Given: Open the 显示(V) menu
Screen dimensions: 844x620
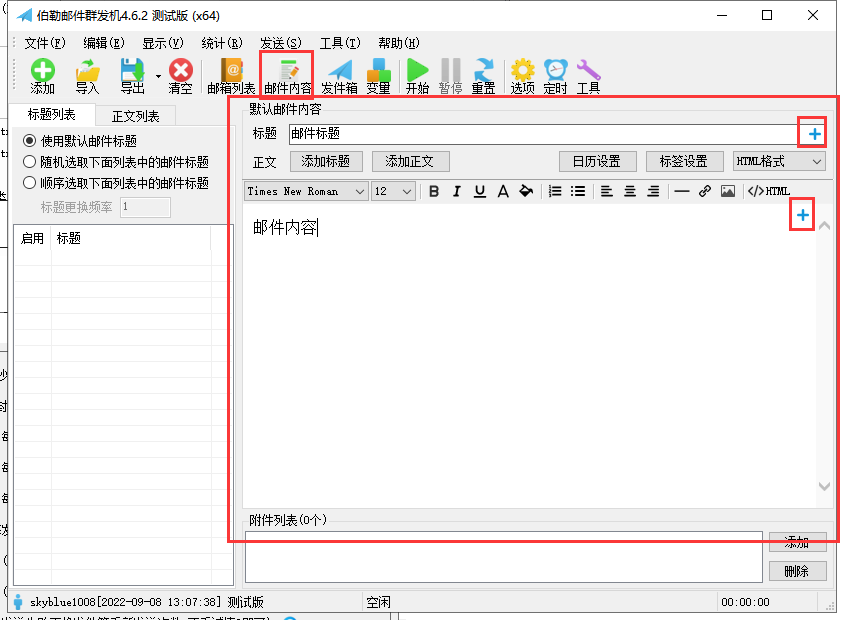Looking at the screenshot, I should click(163, 43).
